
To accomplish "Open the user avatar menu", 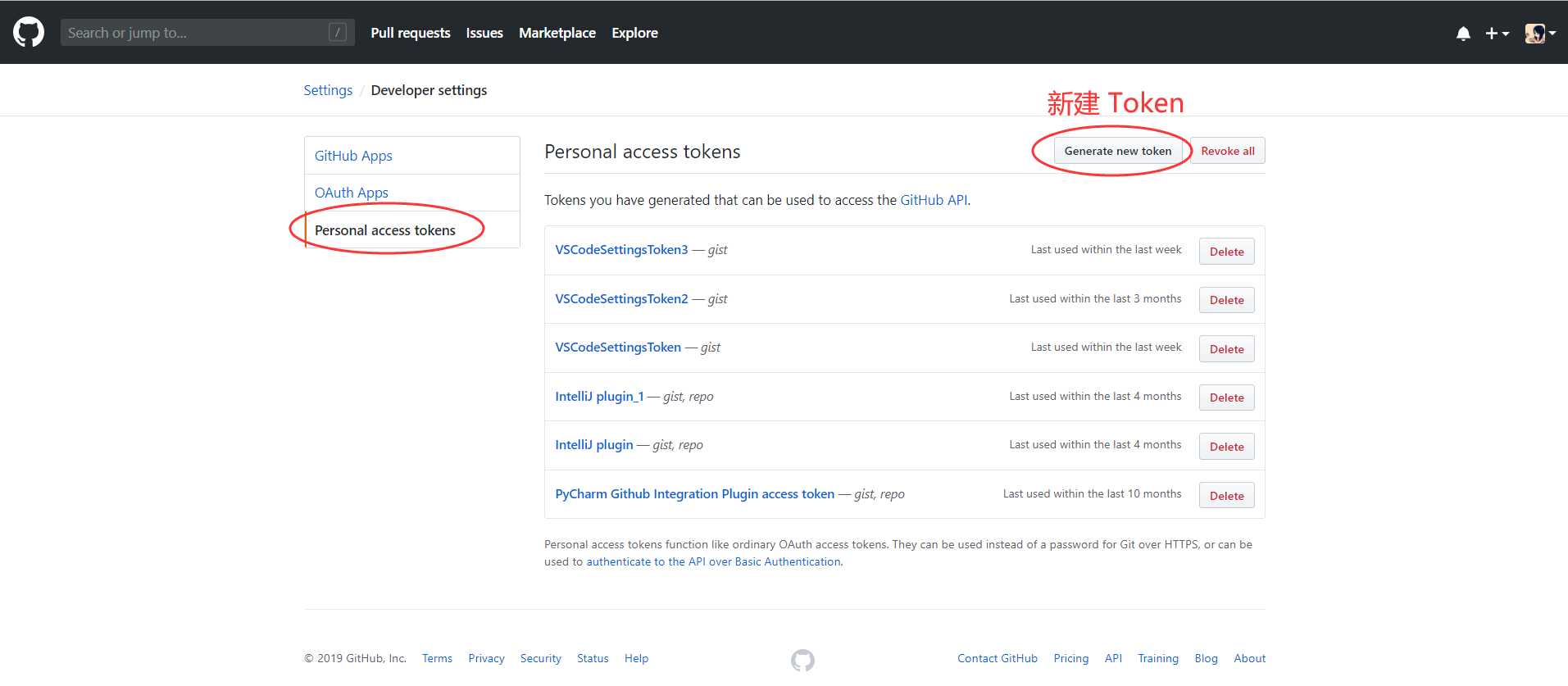I will pyautogui.click(x=1540, y=34).
